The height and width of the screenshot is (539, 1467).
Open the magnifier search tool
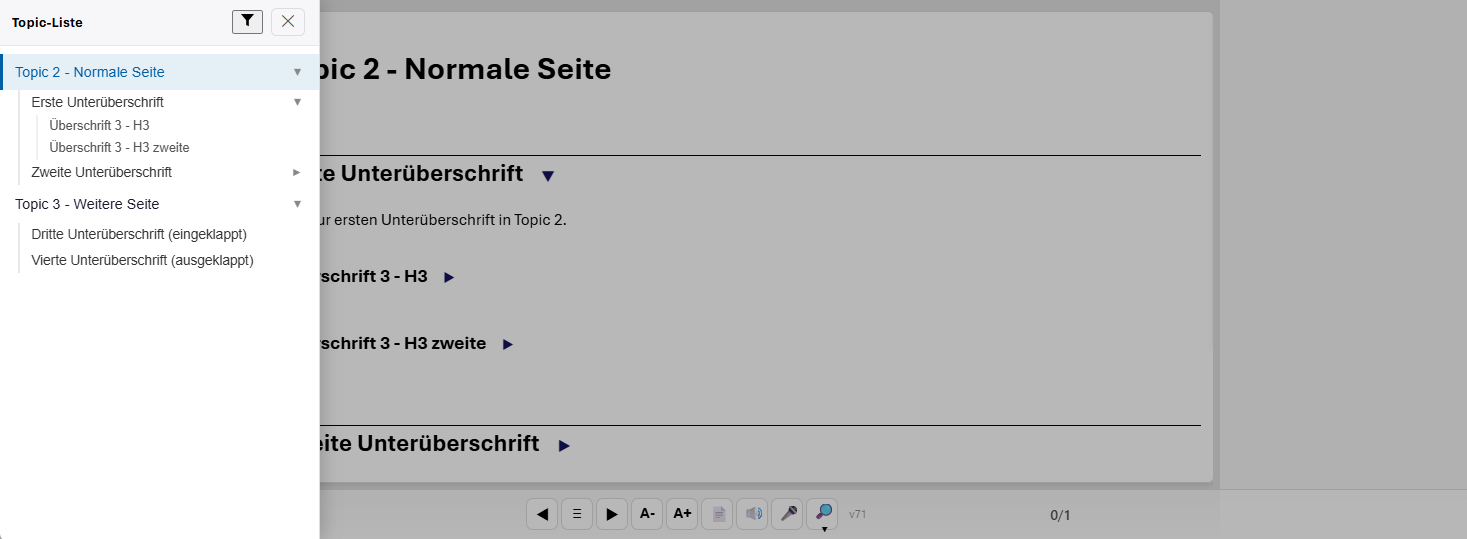823,513
